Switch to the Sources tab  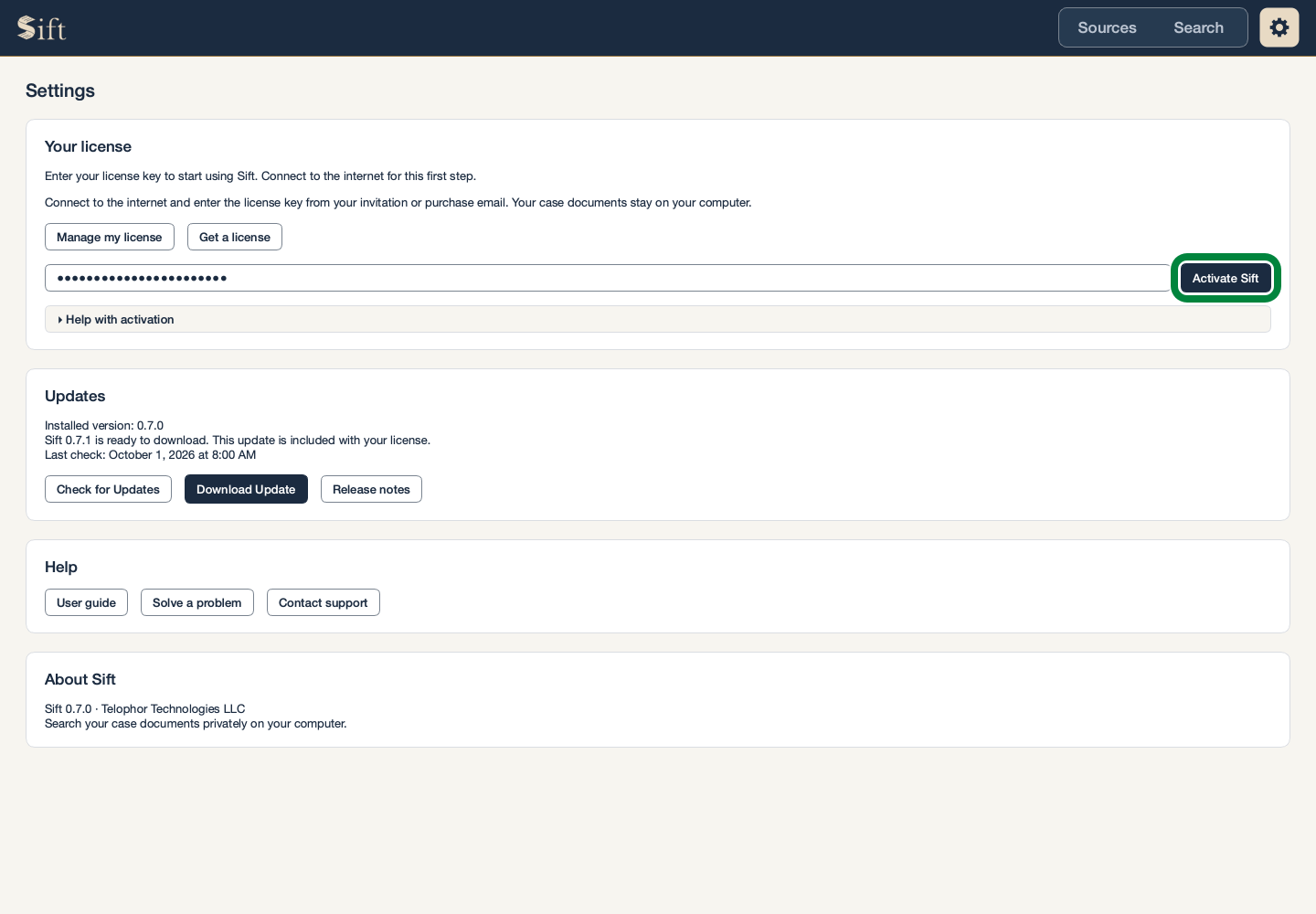coord(1107,27)
